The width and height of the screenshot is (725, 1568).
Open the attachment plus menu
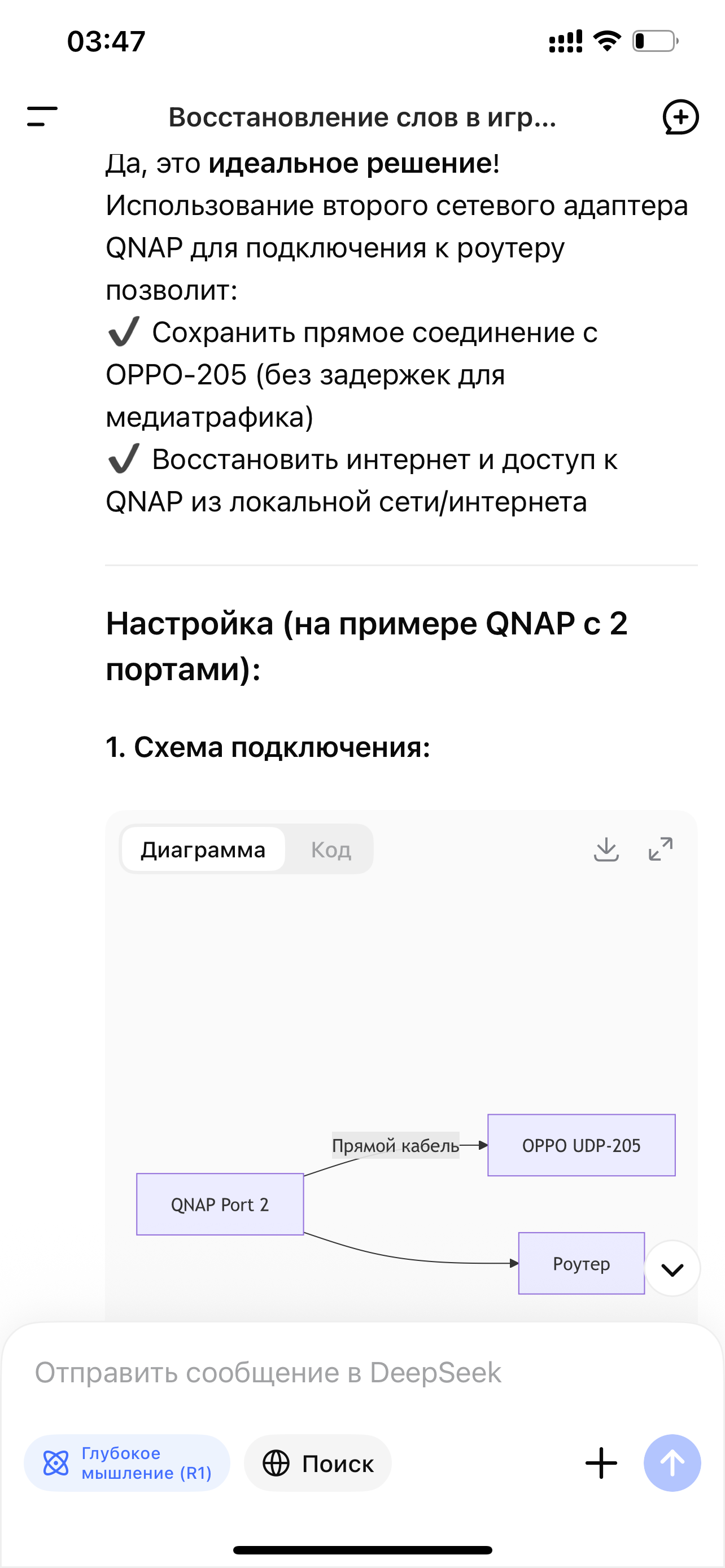pos(601,1462)
